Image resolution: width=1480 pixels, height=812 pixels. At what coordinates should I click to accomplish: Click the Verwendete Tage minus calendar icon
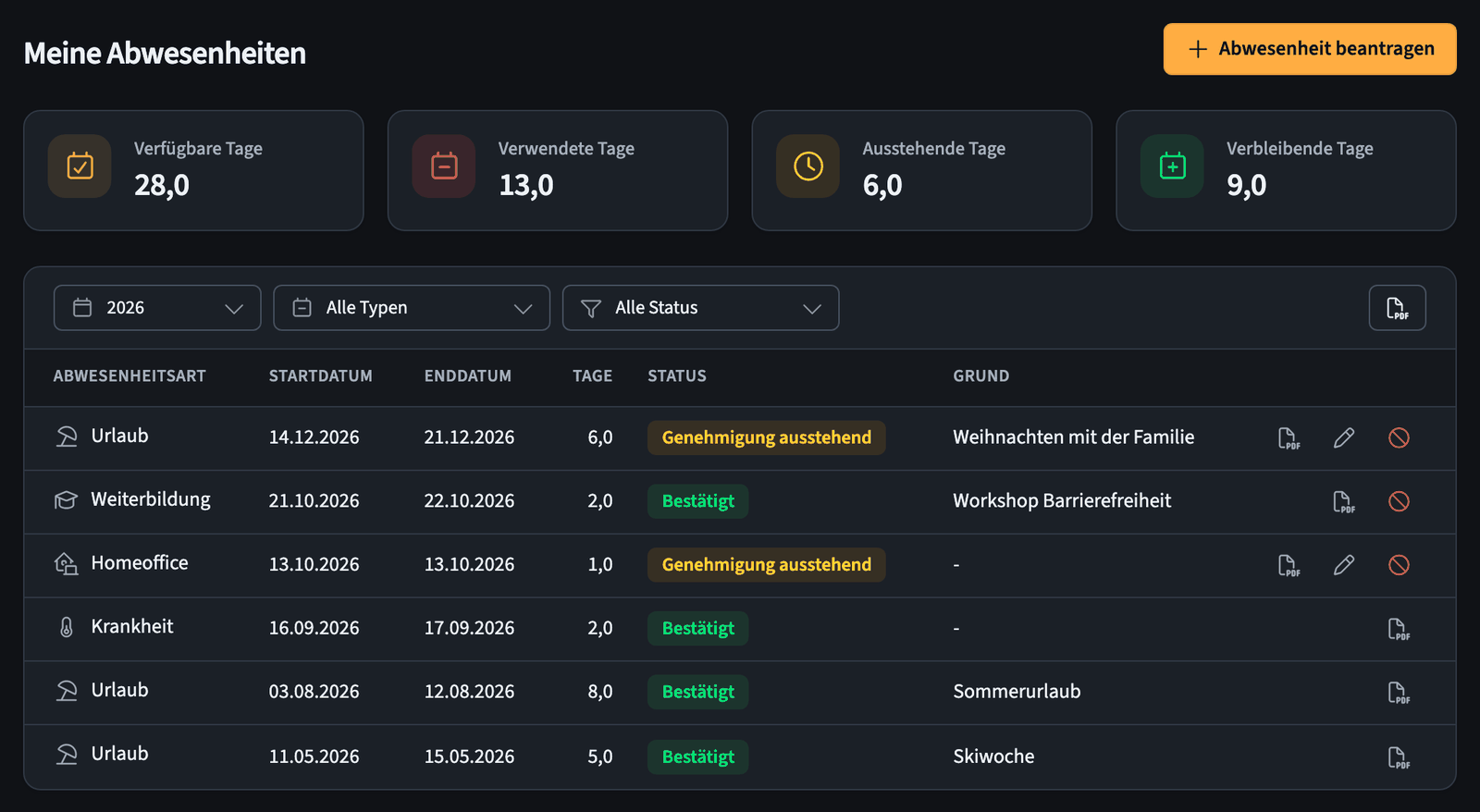click(444, 166)
